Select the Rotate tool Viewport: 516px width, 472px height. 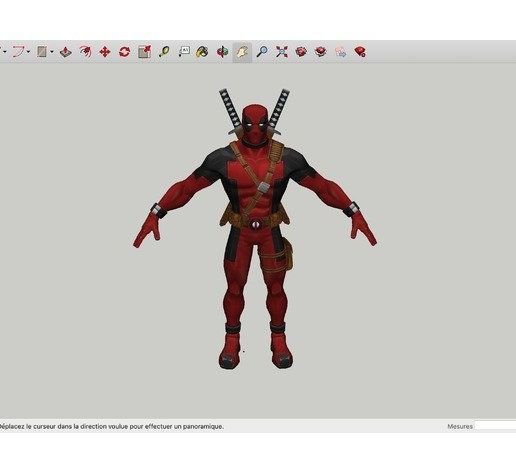point(125,52)
